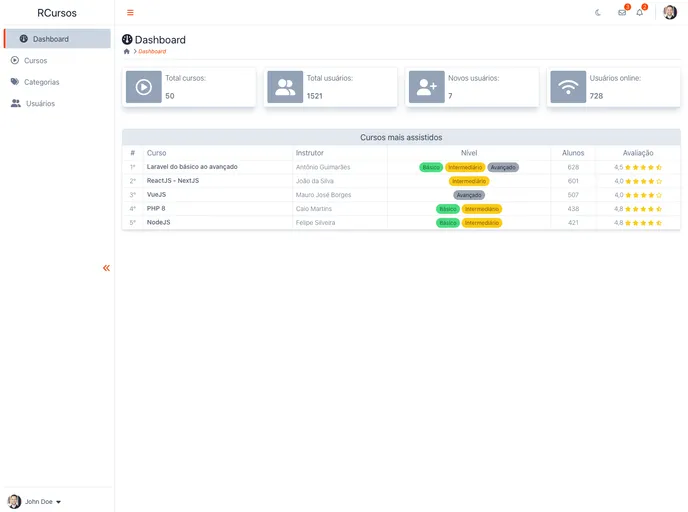Click the Novos usuários add-user icon tile
Image resolution: width=688 pixels, height=512 pixels.
(426, 87)
